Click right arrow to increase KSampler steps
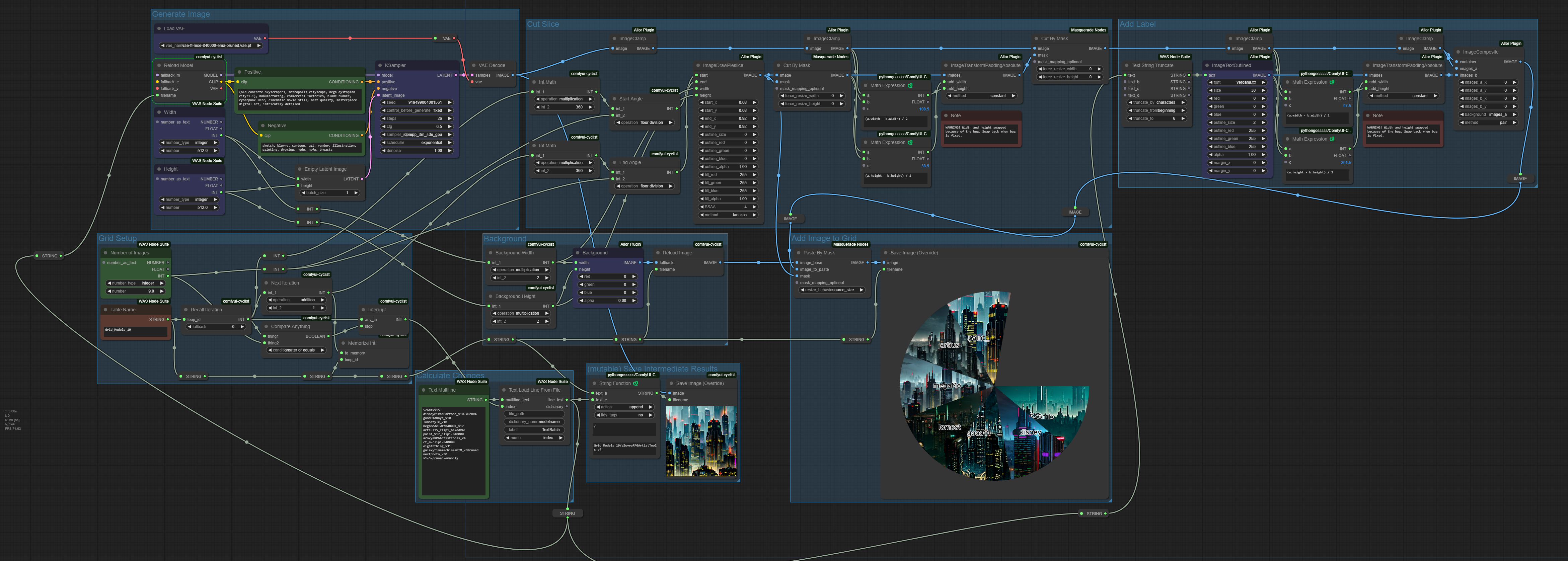Image resolution: width=1568 pixels, height=561 pixels. pyautogui.click(x=450, y=118)
